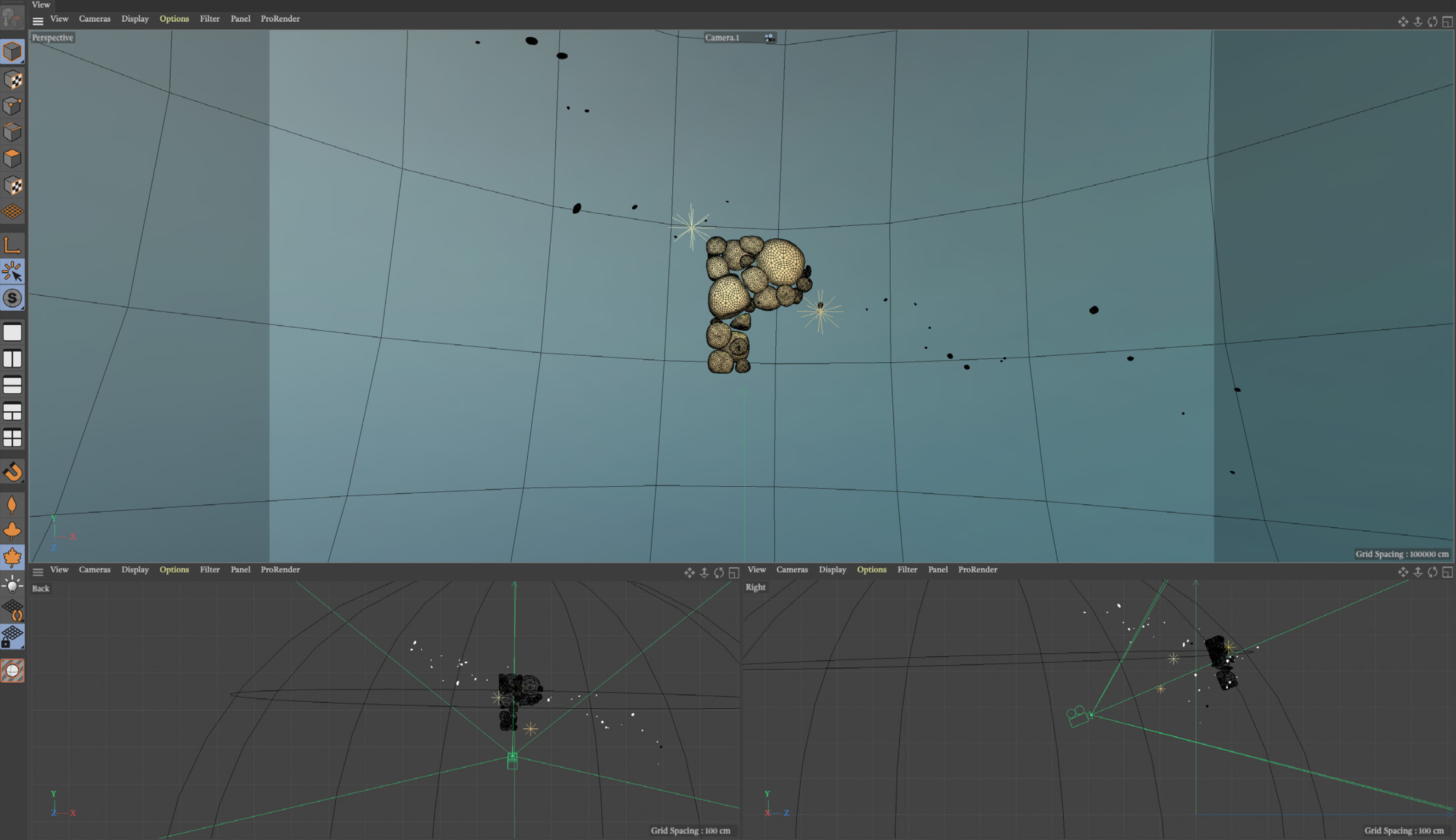
Task: Click move-camera arrows icon in Back viewport
Action: pyautogui.click(x=689, y=572)
